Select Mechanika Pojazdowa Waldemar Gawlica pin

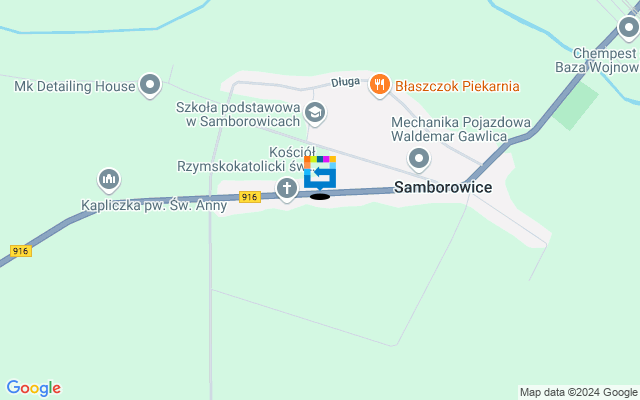(419, 159)
